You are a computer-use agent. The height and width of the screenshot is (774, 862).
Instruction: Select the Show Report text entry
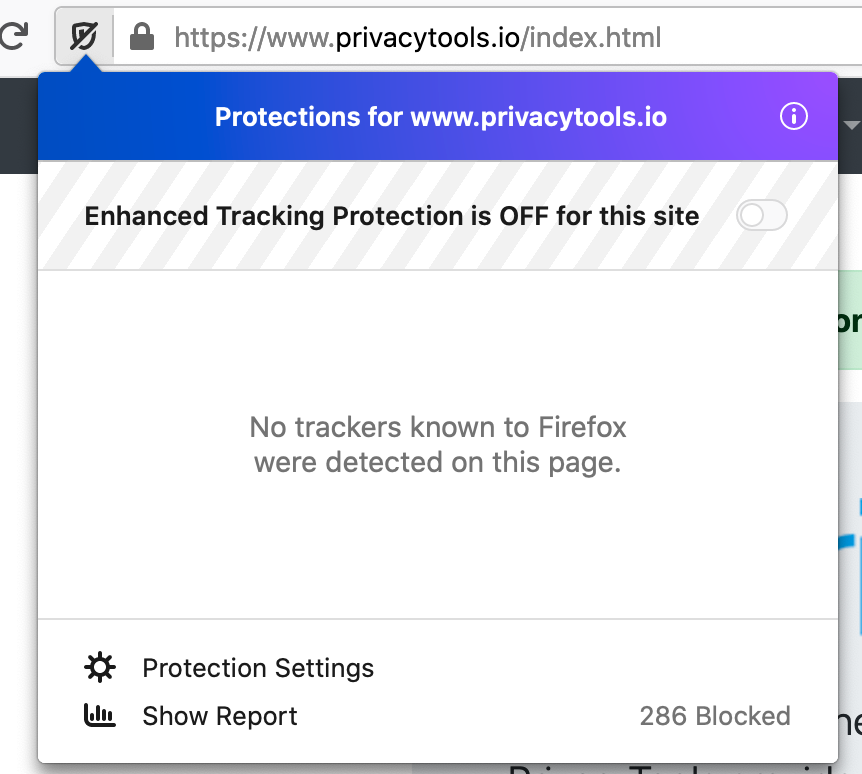(220, 716)
